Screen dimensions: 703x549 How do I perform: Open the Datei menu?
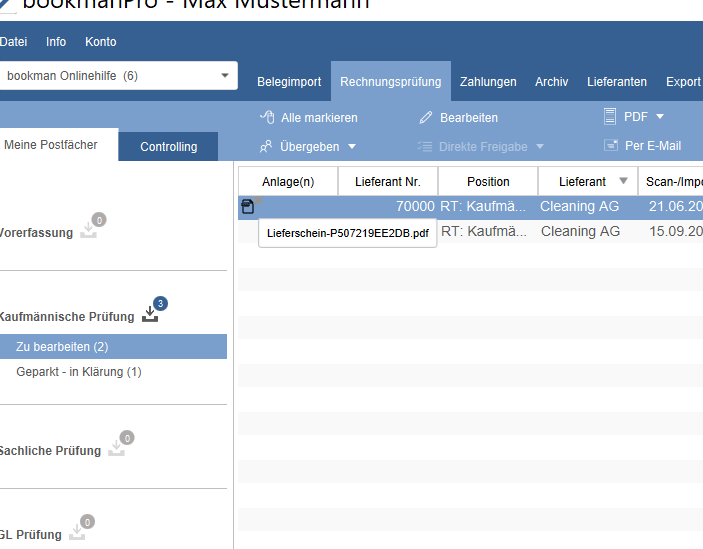pos(13,42)
